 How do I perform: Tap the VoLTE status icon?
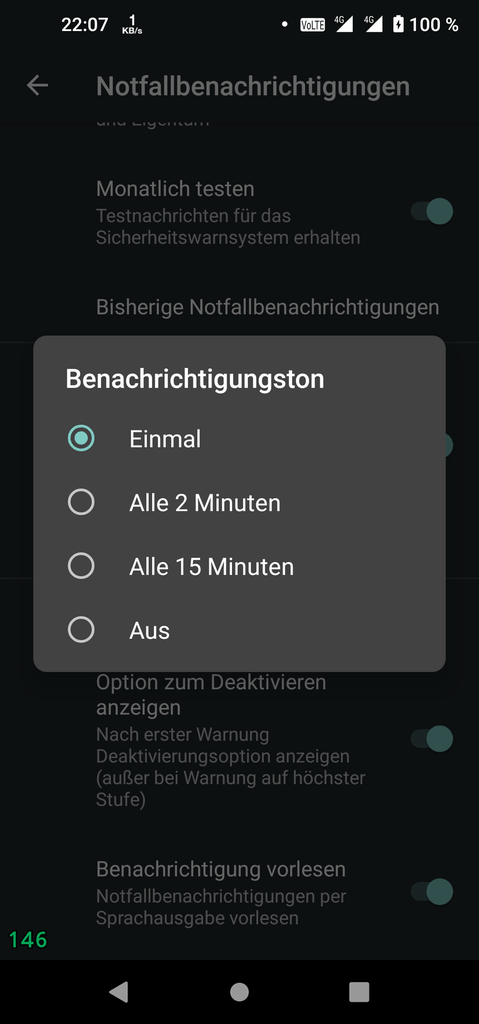[x=312, y=25]
